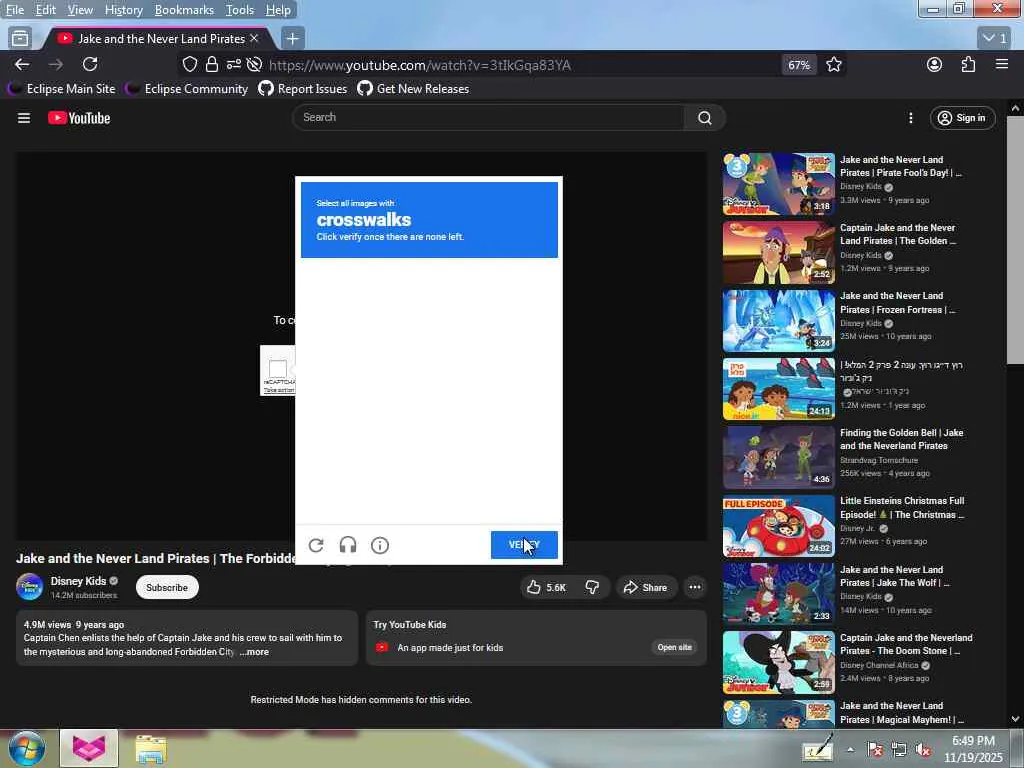Click the site security padlock icon

point(212,64)
